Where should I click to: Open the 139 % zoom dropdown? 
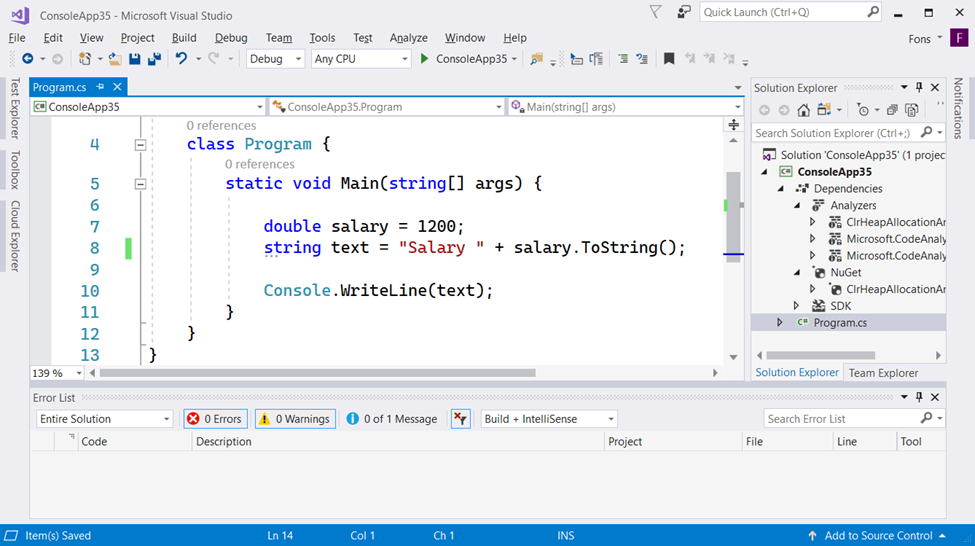pyautogui.click(x=57, y=373)
